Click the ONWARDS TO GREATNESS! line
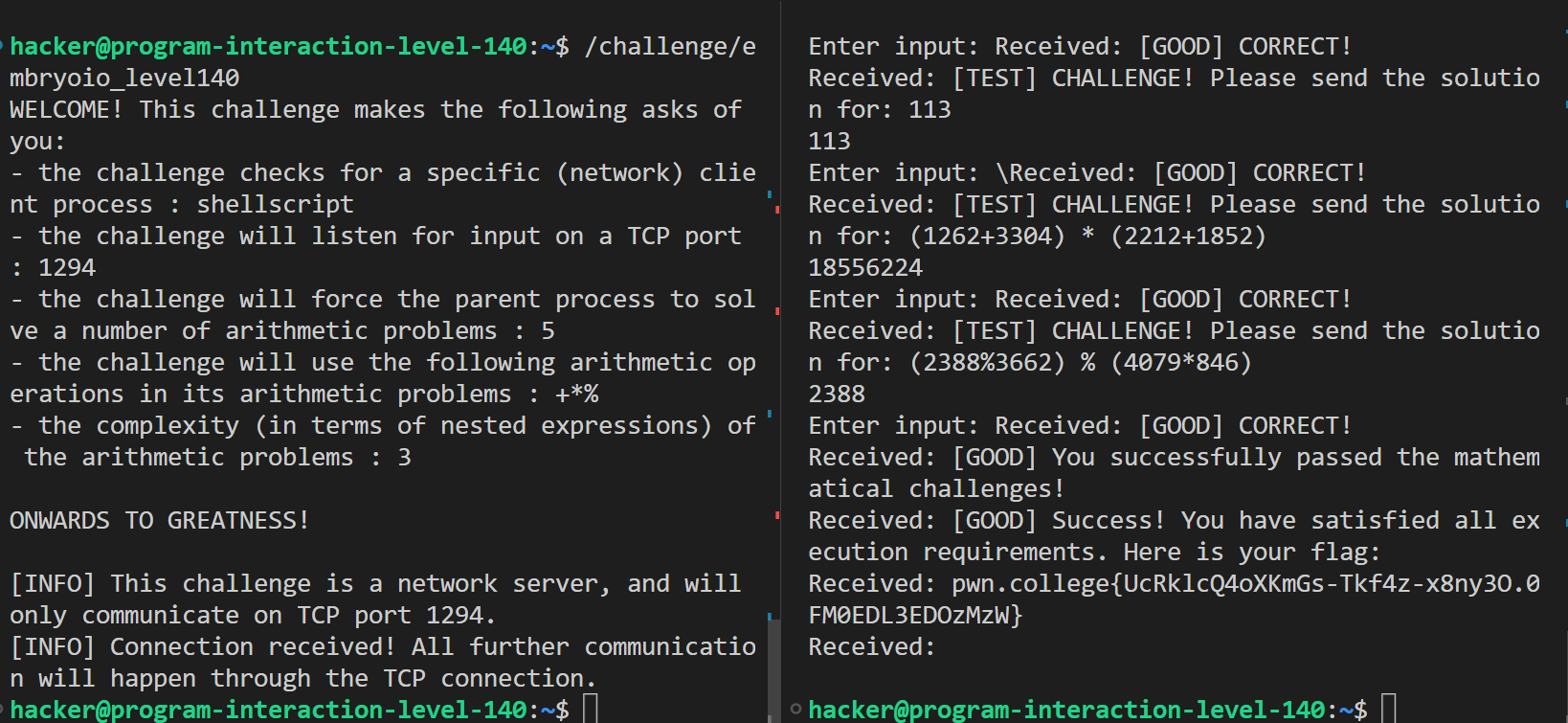 [159, 520]
